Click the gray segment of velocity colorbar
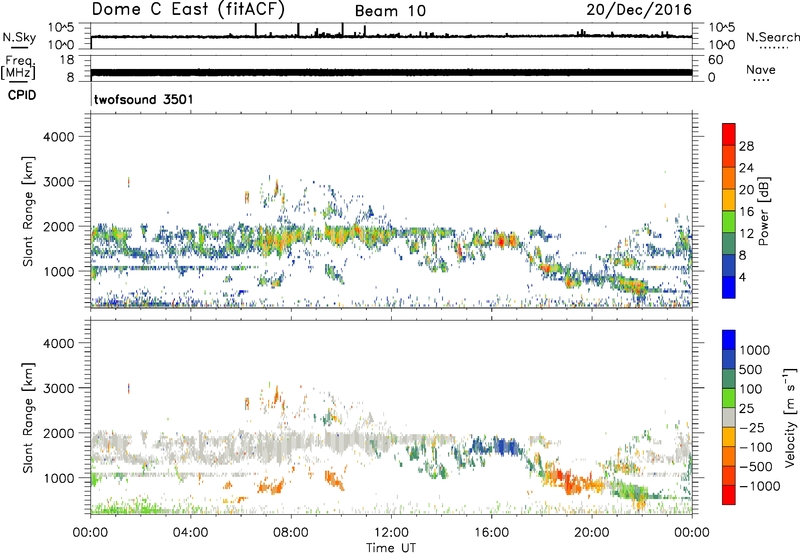This screenshot has height=554, width=800. tap(729, 417)
